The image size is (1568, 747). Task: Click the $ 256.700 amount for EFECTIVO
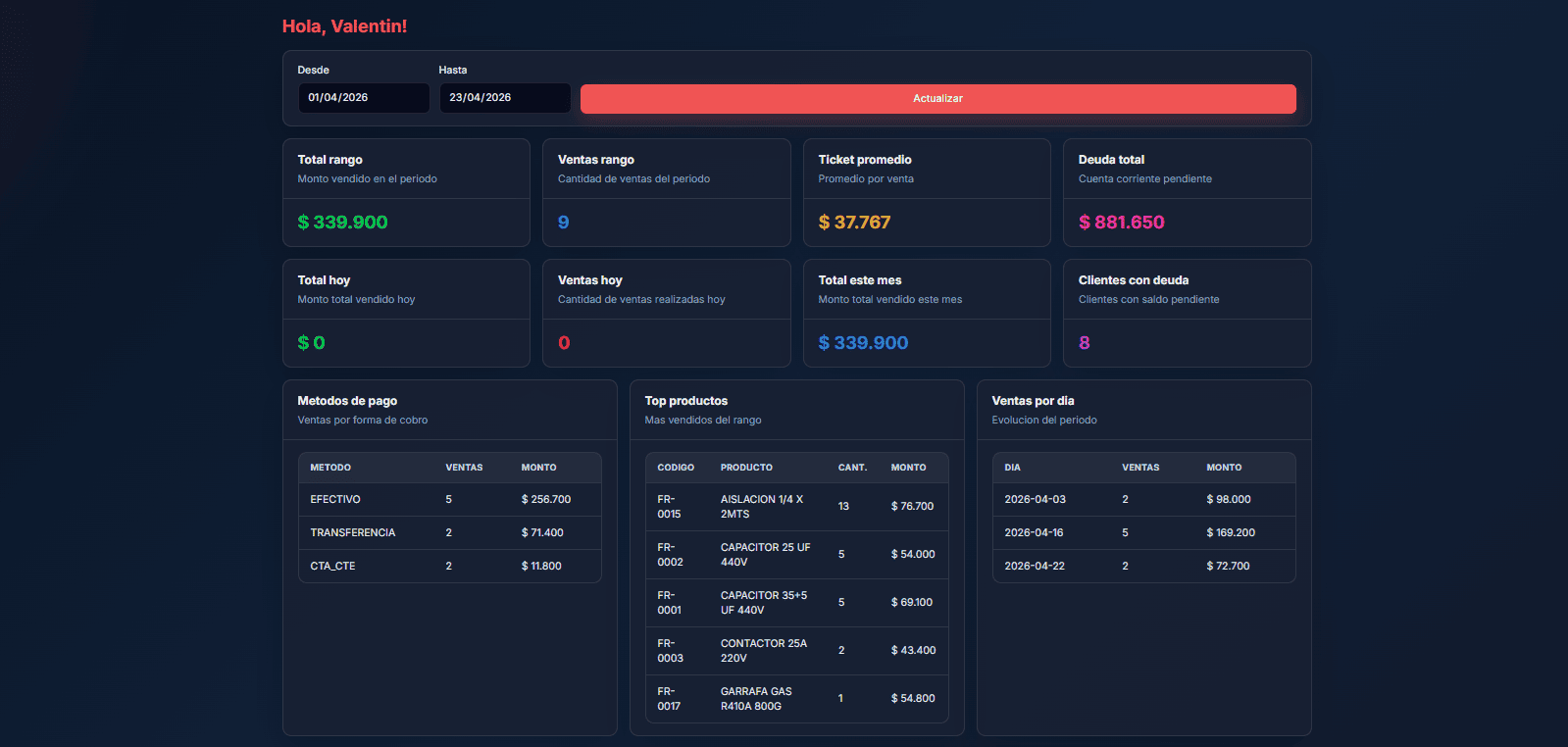click(546, 499)
